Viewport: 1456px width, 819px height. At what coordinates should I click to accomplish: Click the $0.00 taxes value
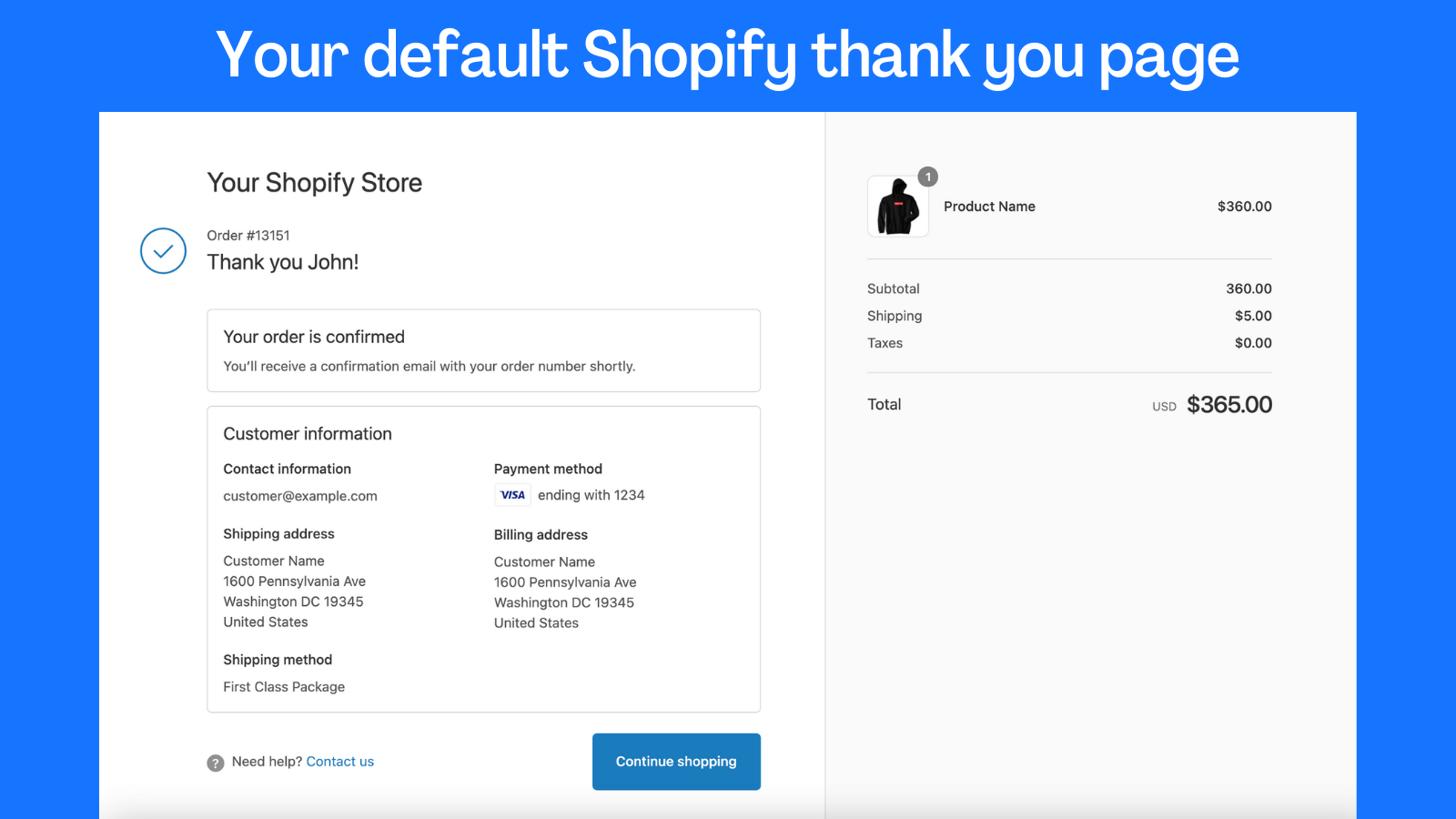(1253, 343)
